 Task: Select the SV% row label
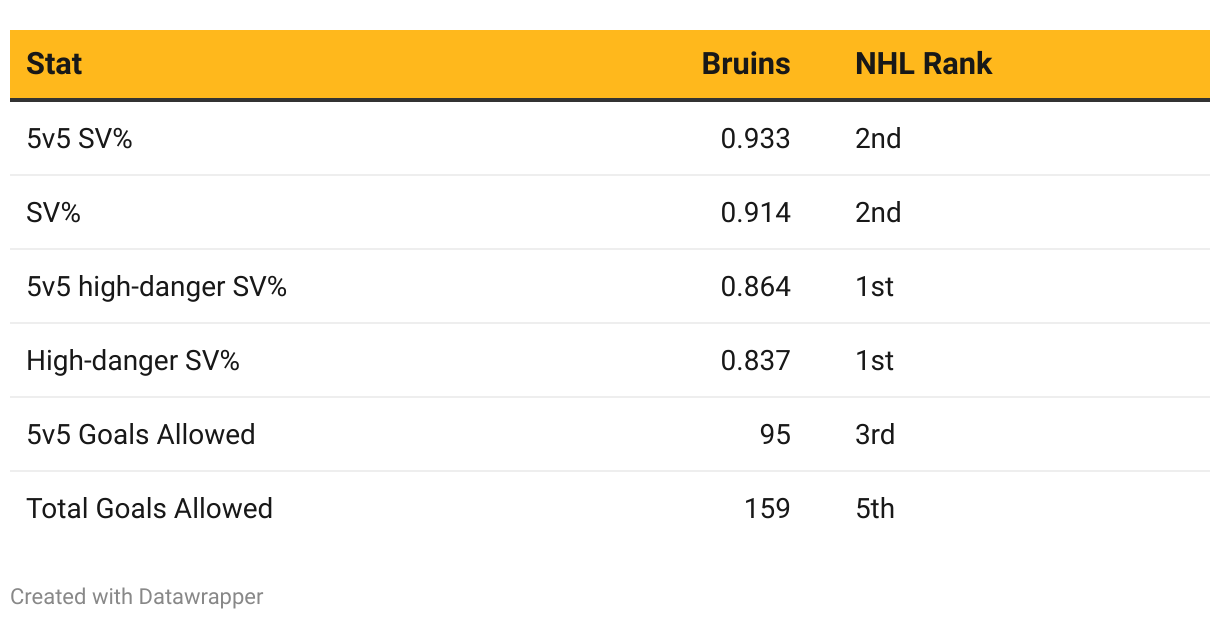point(53,213)
